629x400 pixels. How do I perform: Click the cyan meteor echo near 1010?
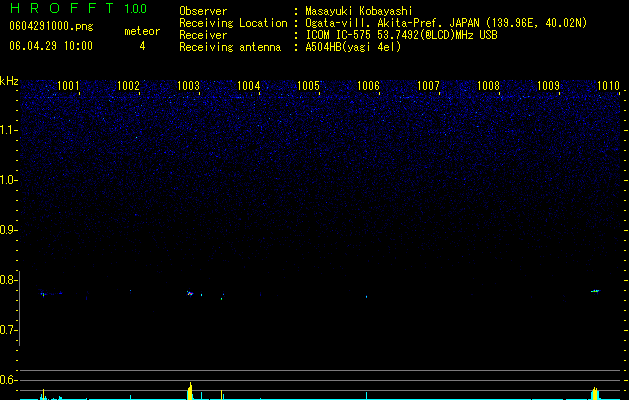coord(595,291)
